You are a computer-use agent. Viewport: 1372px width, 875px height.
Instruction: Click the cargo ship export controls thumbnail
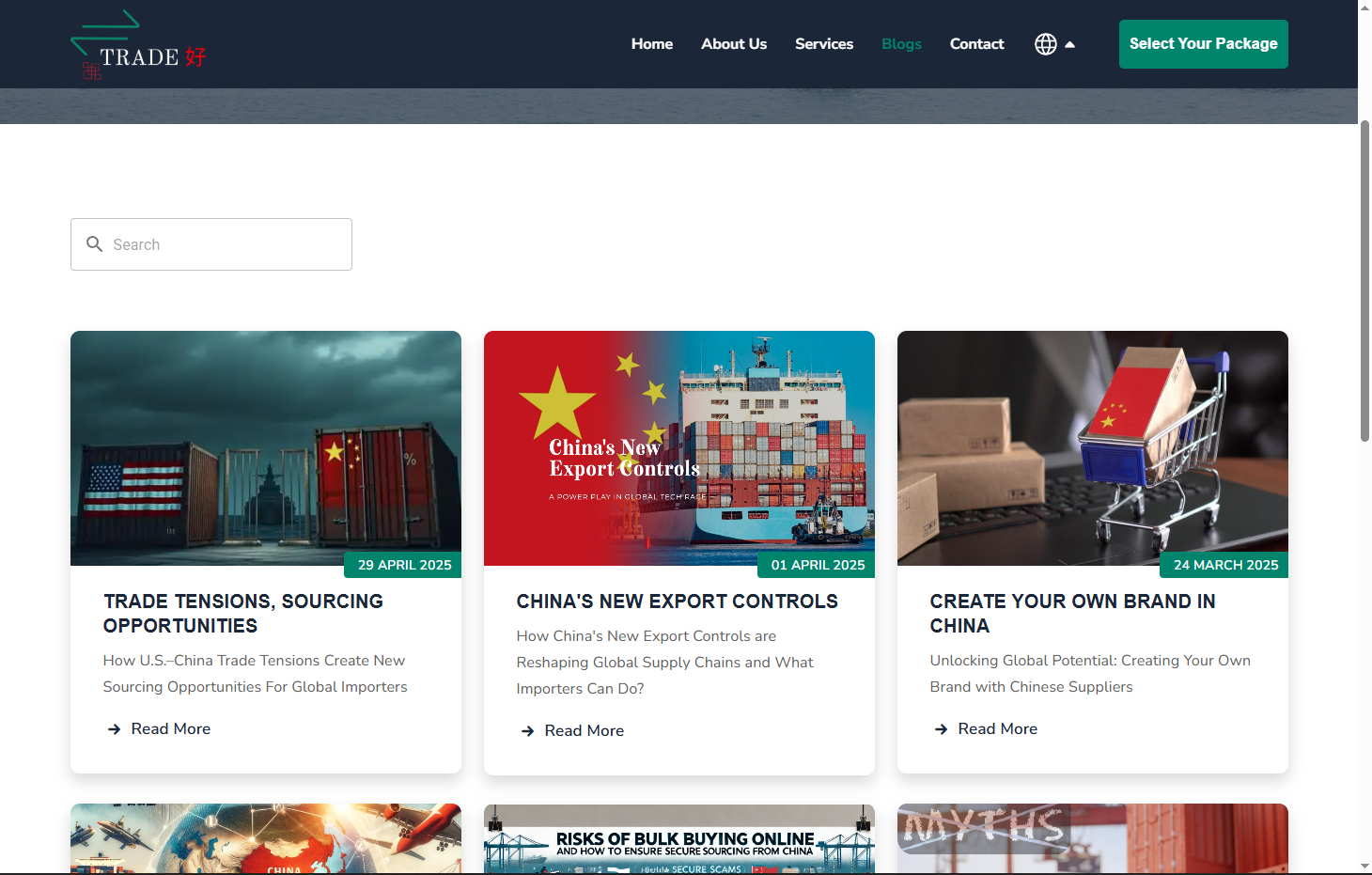679,448
